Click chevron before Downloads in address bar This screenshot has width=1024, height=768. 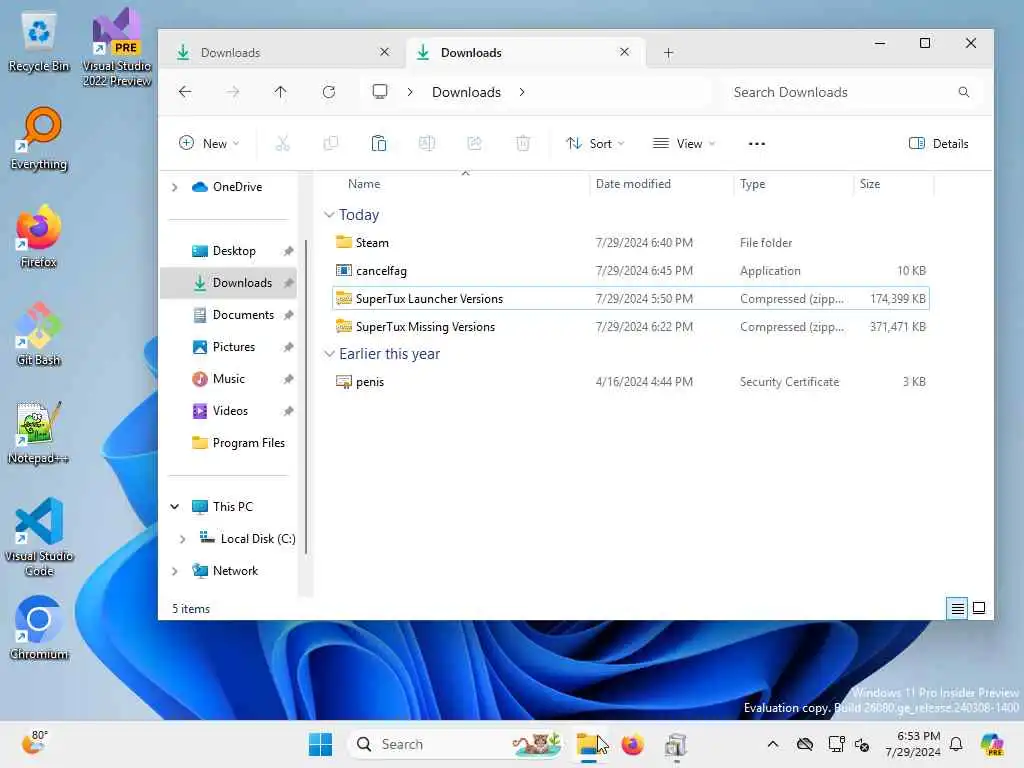409,92
